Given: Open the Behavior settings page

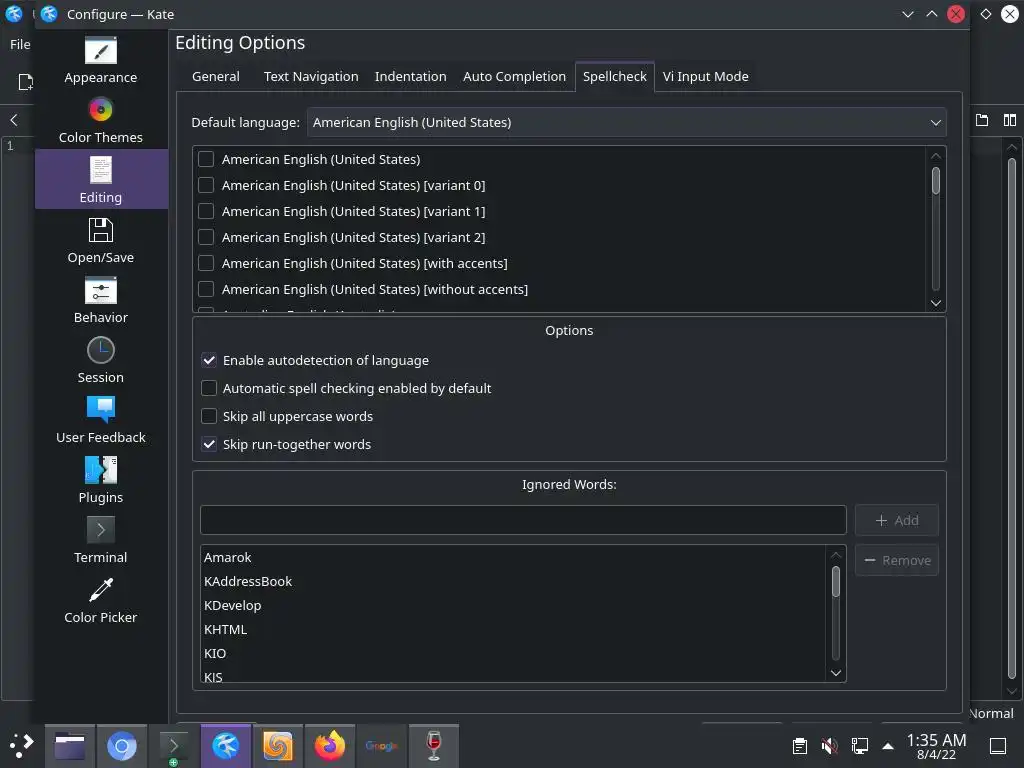Looking at the screenshot, I should coord(101,300).
